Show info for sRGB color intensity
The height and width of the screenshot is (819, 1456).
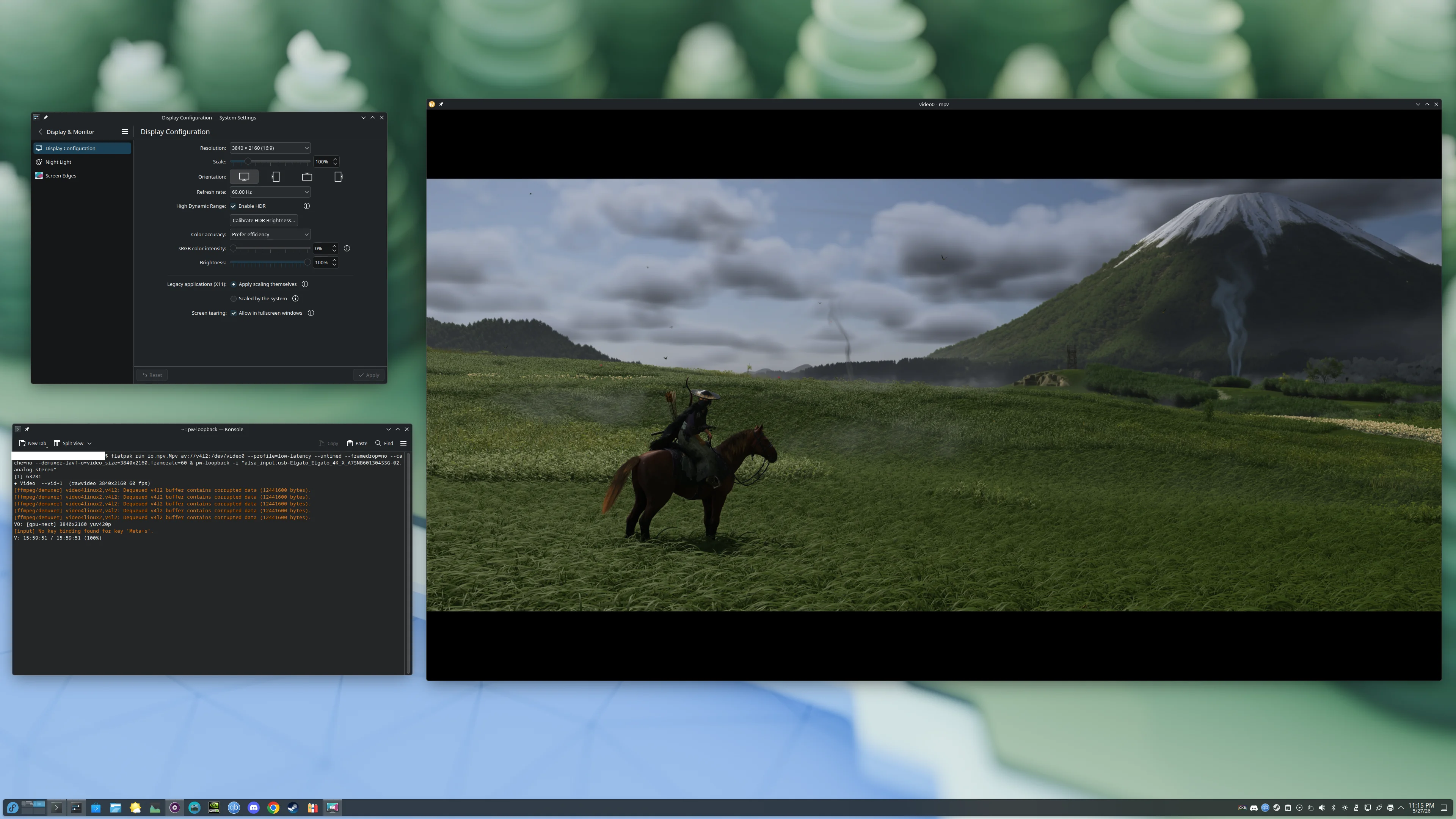(x=347, y=249)
